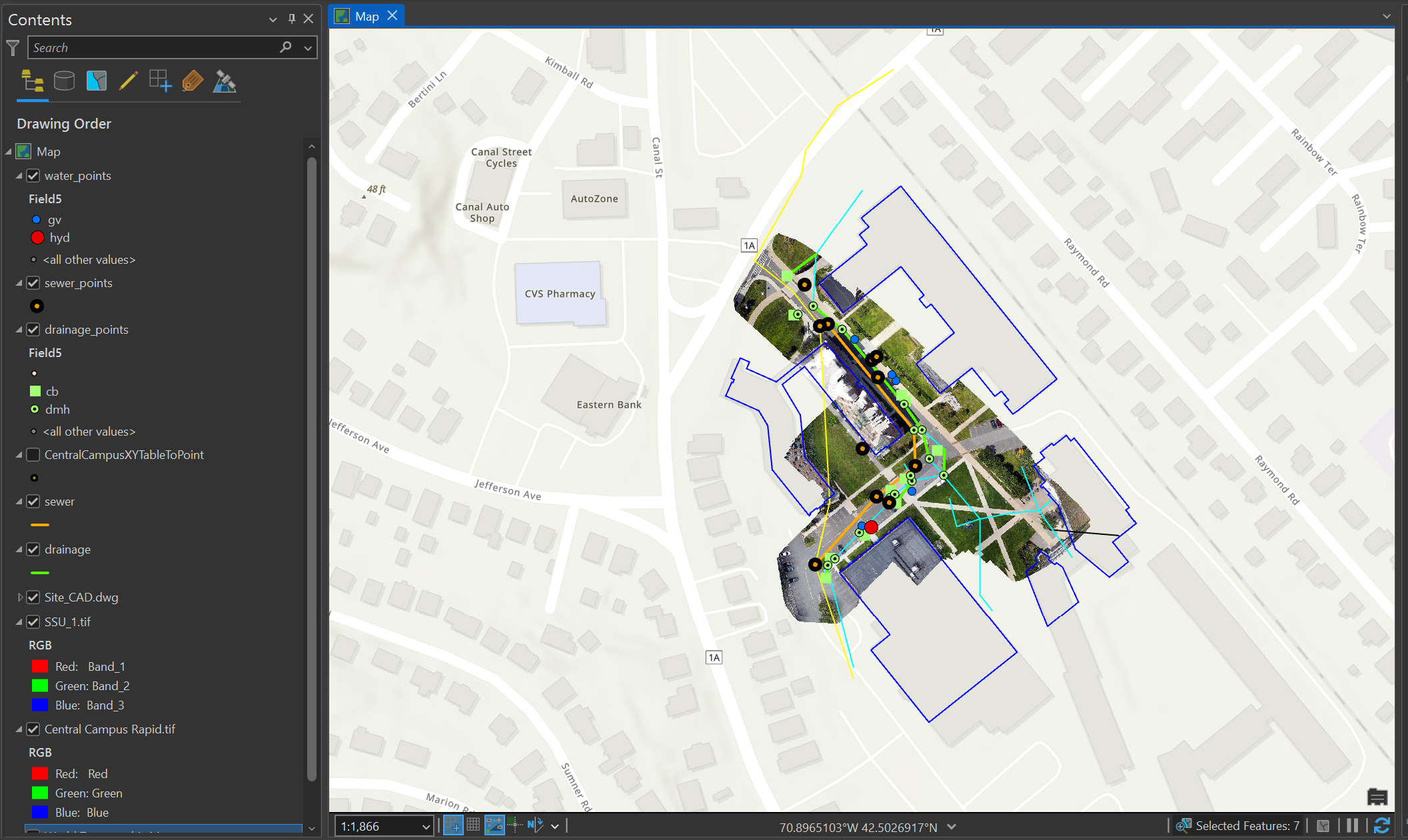Toggle snapping icon in status bar
Image resolution: width=1408 pixels, height=840 pixels.
pos(453,825)
